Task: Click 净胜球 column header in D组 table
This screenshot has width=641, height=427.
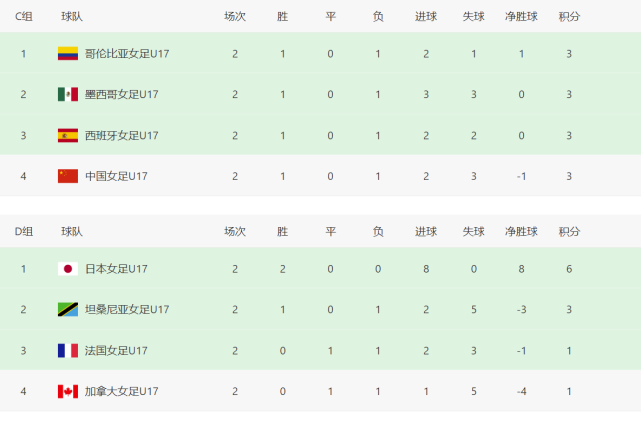Action: coord(521,232)
